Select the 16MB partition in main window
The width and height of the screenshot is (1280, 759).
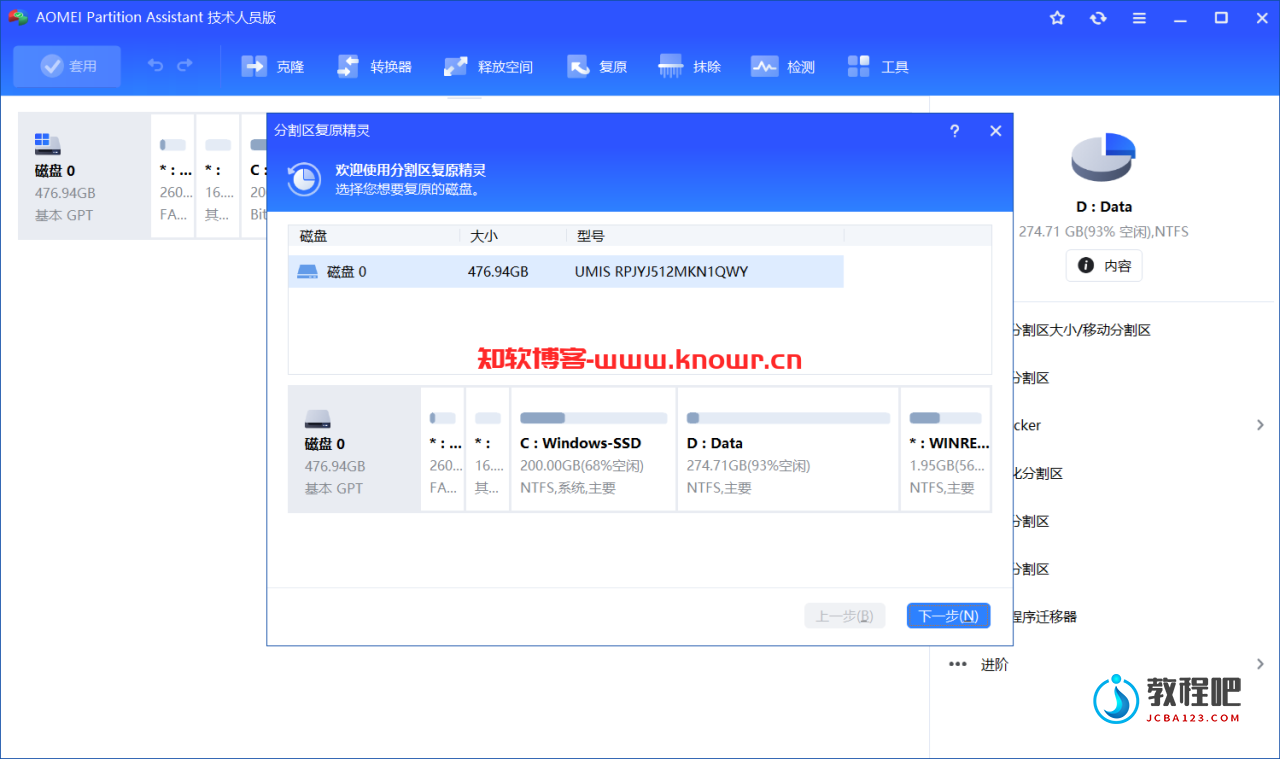coord(218,176)
